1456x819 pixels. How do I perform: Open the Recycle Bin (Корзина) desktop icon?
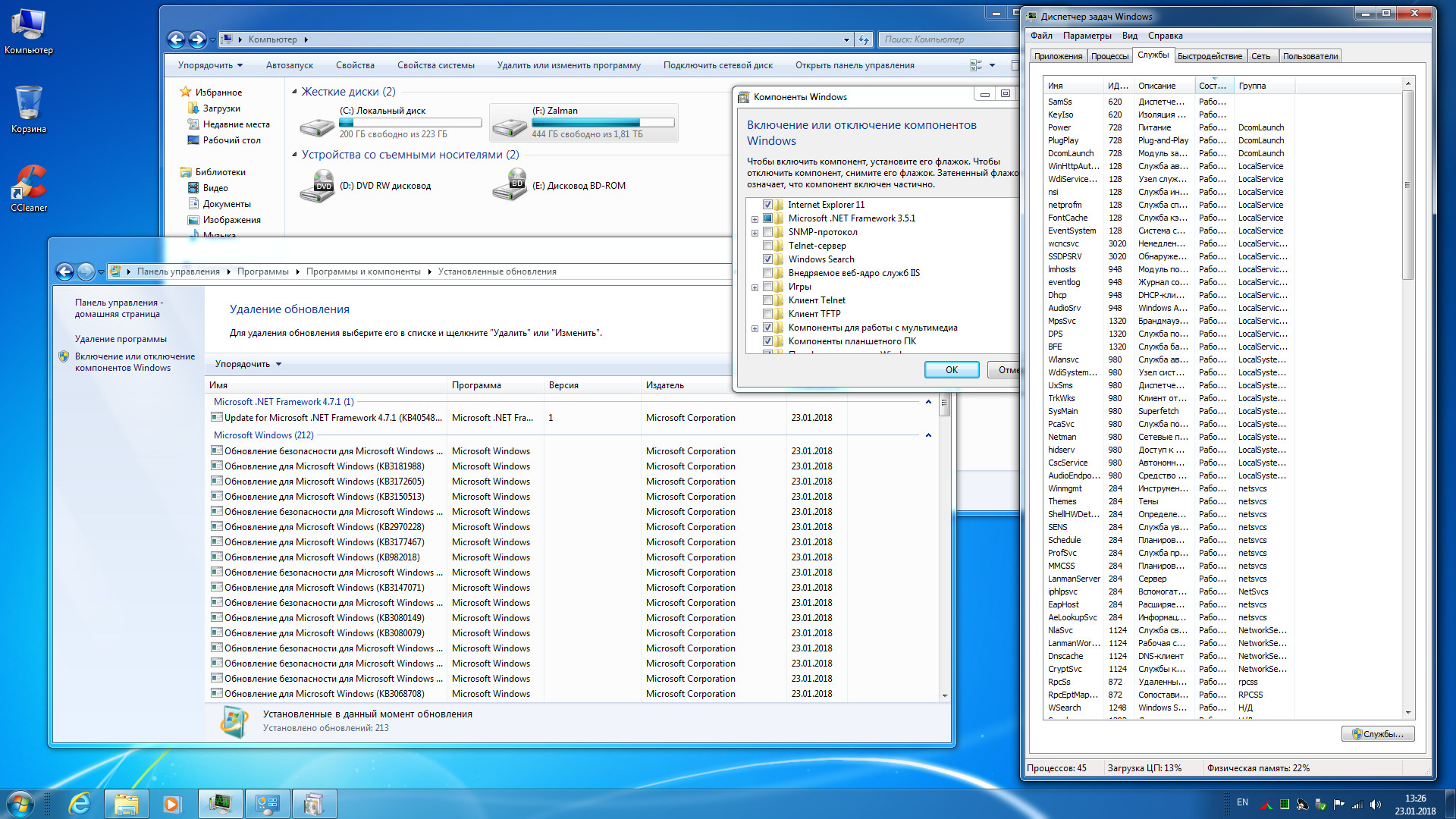(x=29, y=104)
